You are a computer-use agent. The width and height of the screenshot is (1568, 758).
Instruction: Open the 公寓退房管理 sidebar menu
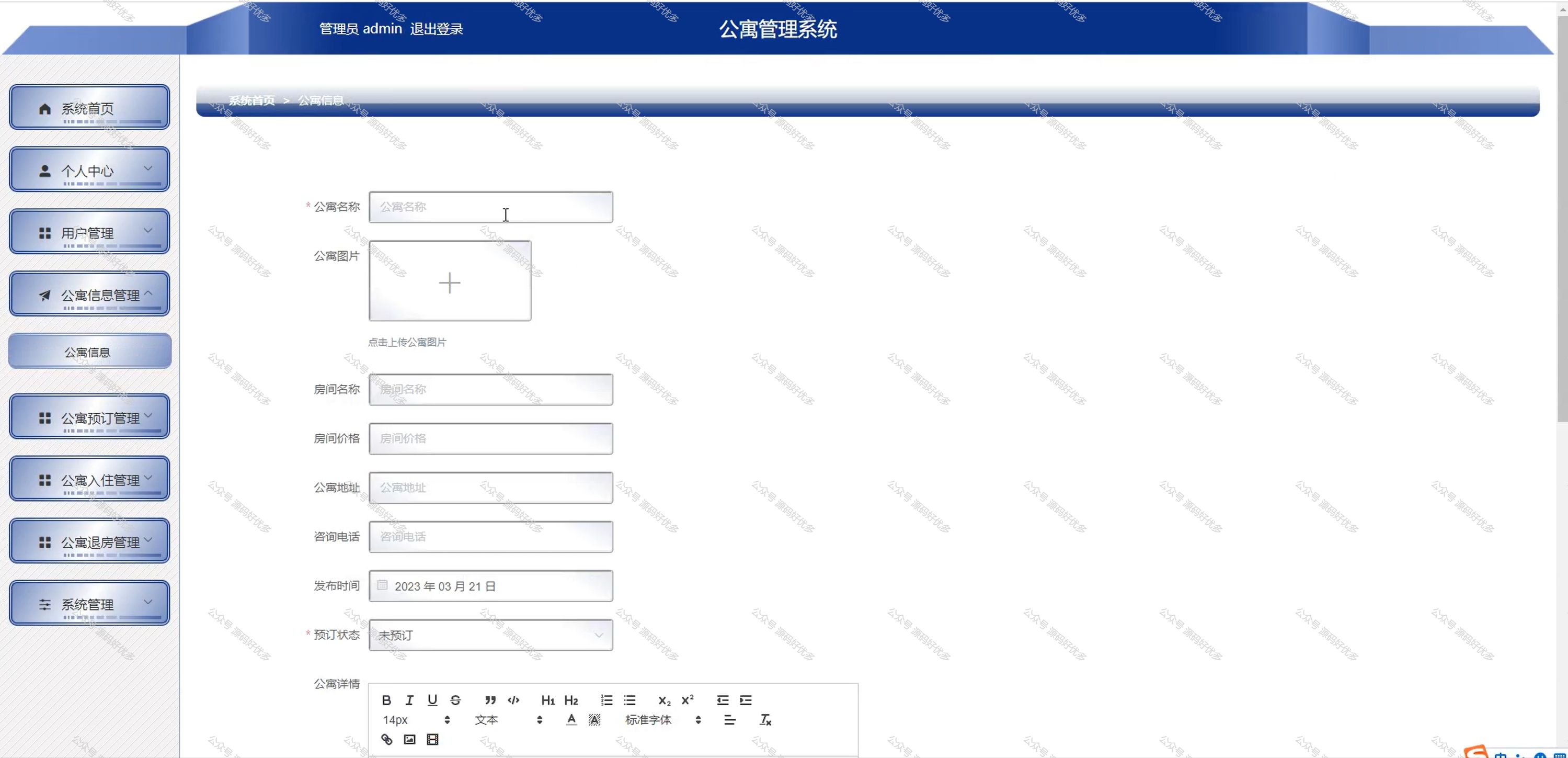tap(89, 541)
